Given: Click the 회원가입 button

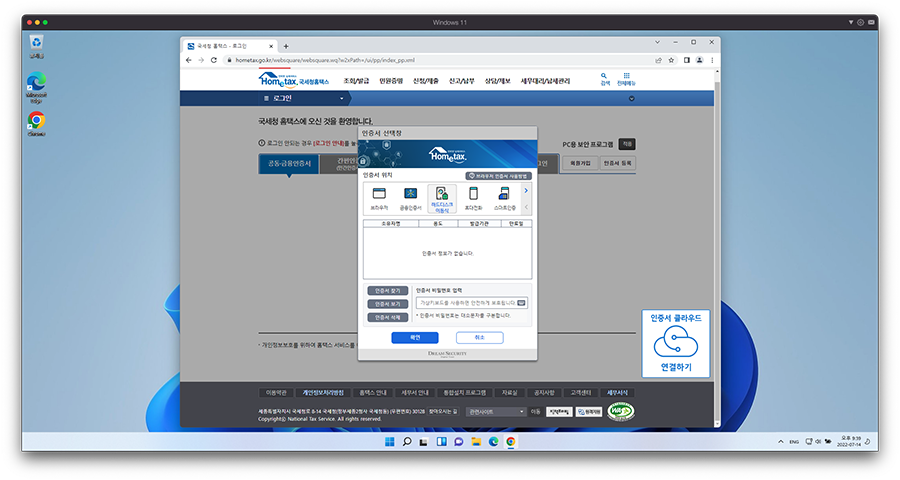Looking at the screenshot, I should (x=580, y=163).
